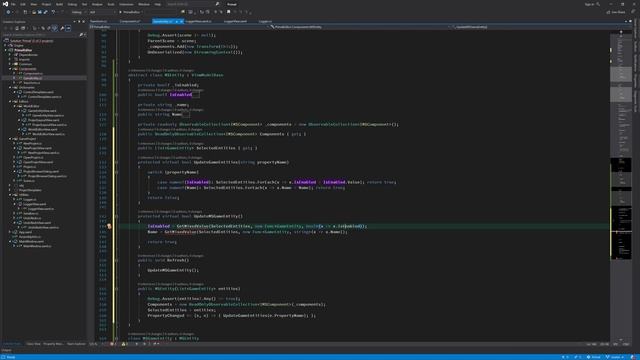Open the Extensions menu
Image resolution: width=640 pixels, height=360 pixels.
click(x=126, y=4)
